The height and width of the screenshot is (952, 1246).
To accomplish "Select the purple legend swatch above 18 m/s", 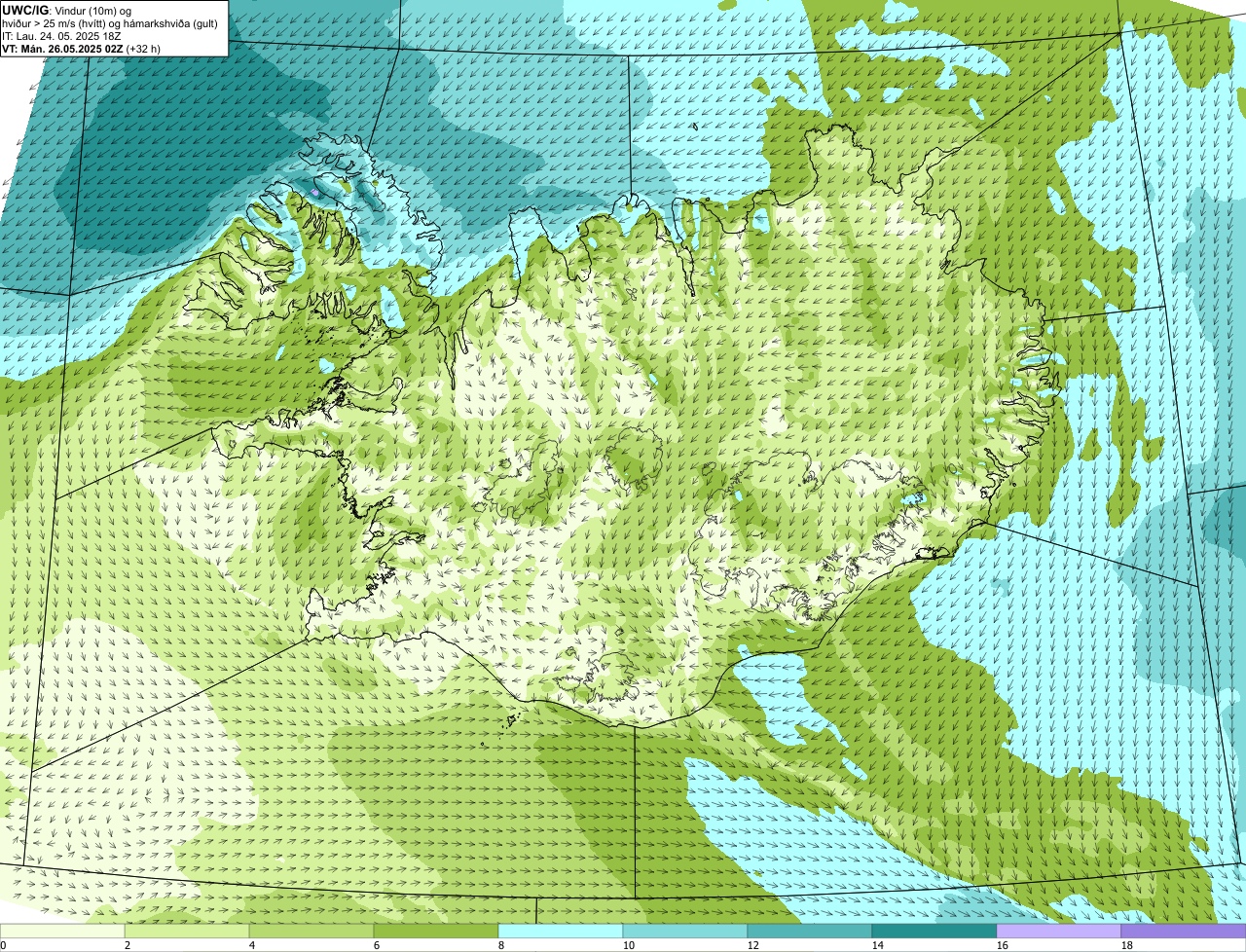I will [1184, 931].
